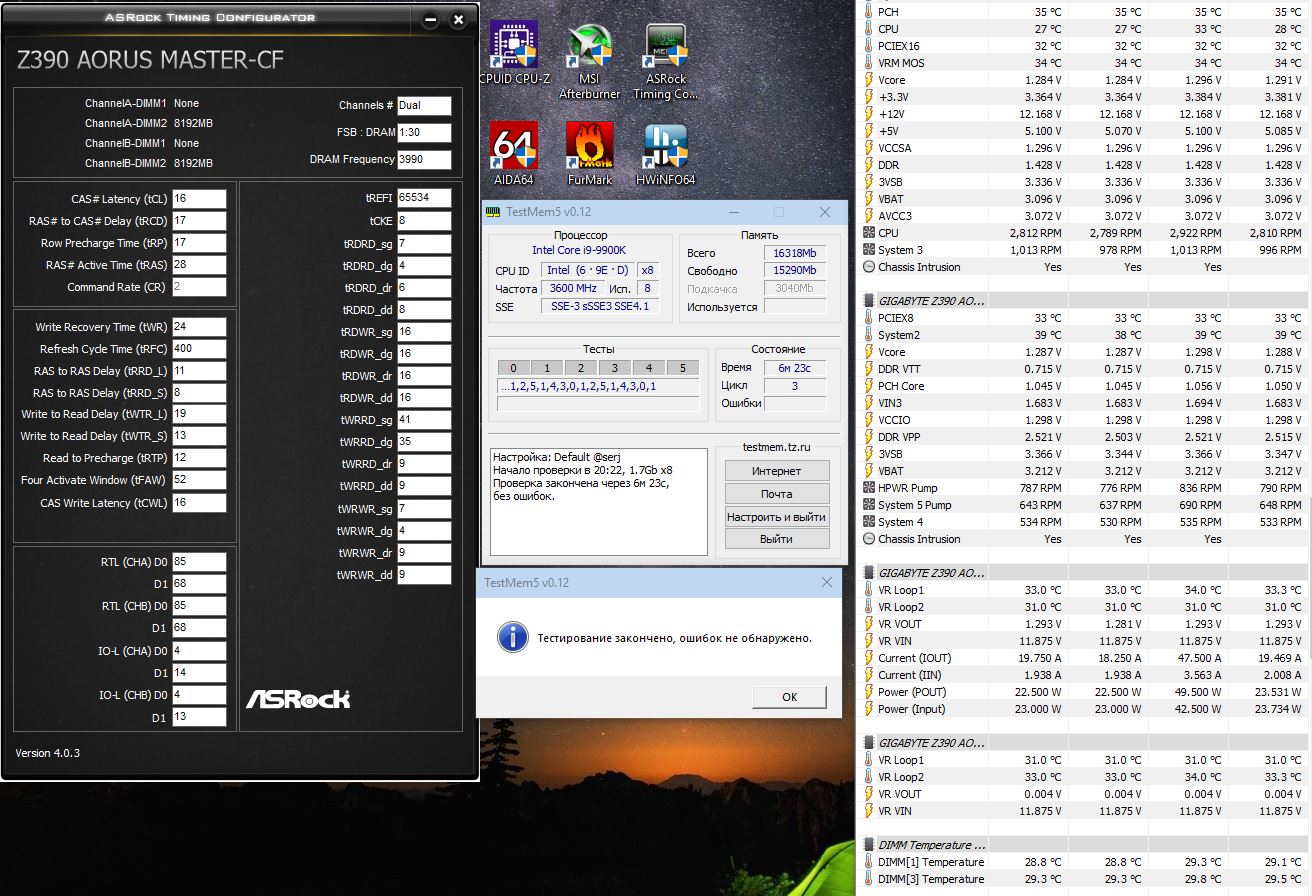Screen dimensions: 1312x896
Task: Click the +5V voltage sensor icon
Action: point(868,131)
